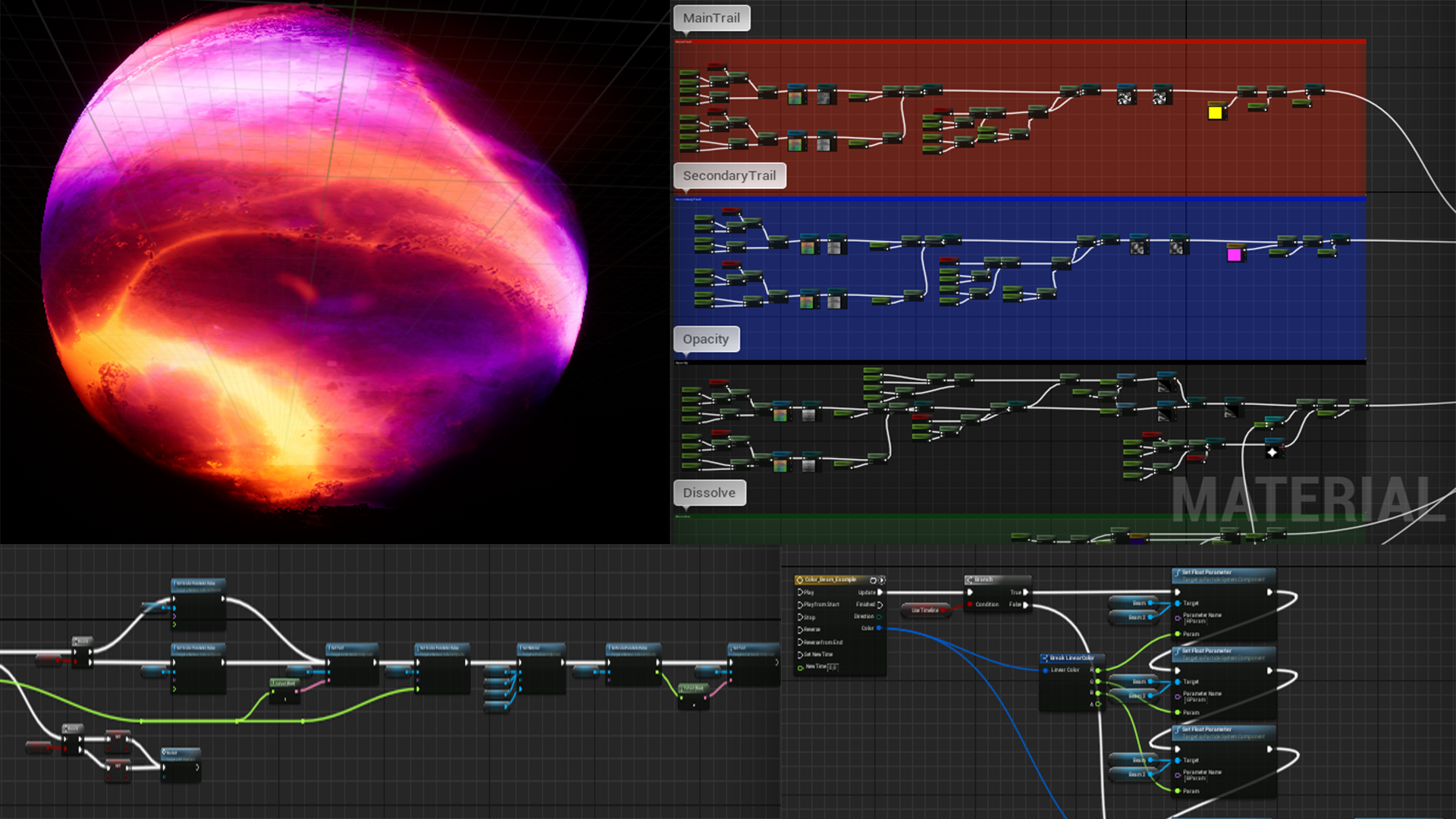Select the Dissolve comment header
This screenshot has height=819, width=1456.
[x=709, y=493]
